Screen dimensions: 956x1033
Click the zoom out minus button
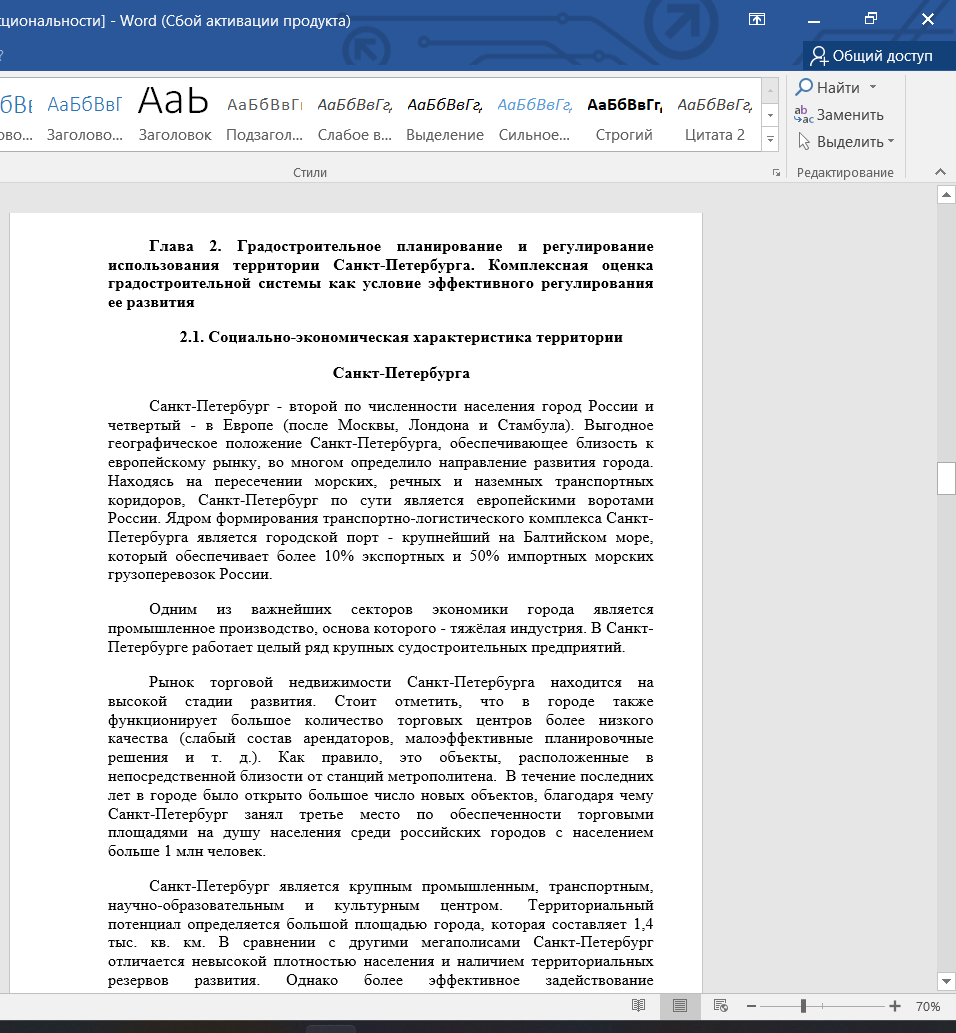click(752, 1006)
